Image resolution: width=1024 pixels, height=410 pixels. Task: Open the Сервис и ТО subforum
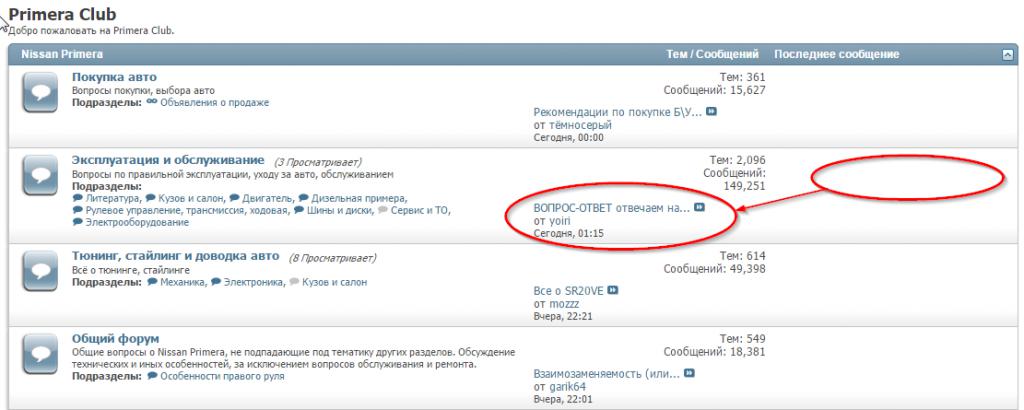pos(420,210)
